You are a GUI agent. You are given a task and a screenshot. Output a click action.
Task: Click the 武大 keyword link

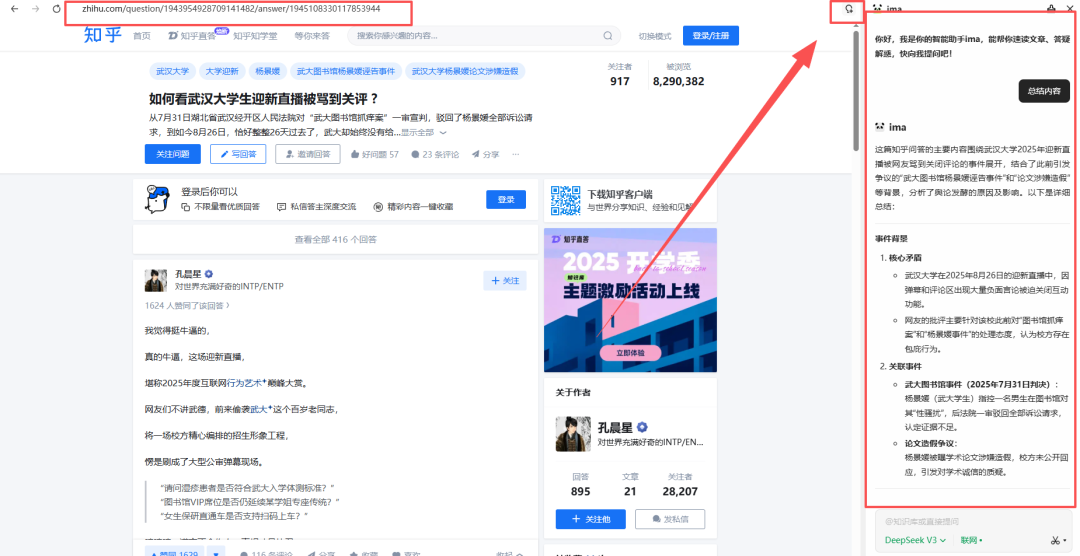[259, 409]
